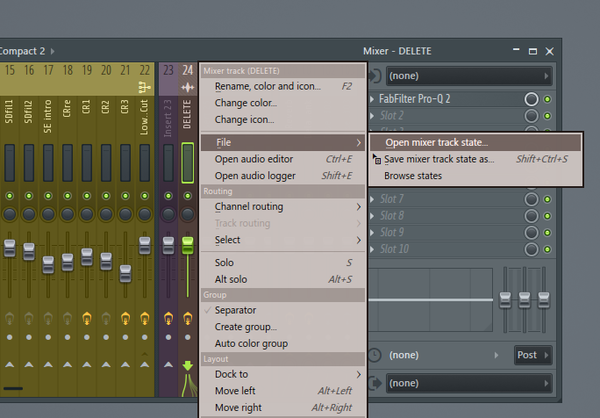Toggle FX enable icon on DELETE track
This screenshot has height=418, width=600.
tap(188, 318)
